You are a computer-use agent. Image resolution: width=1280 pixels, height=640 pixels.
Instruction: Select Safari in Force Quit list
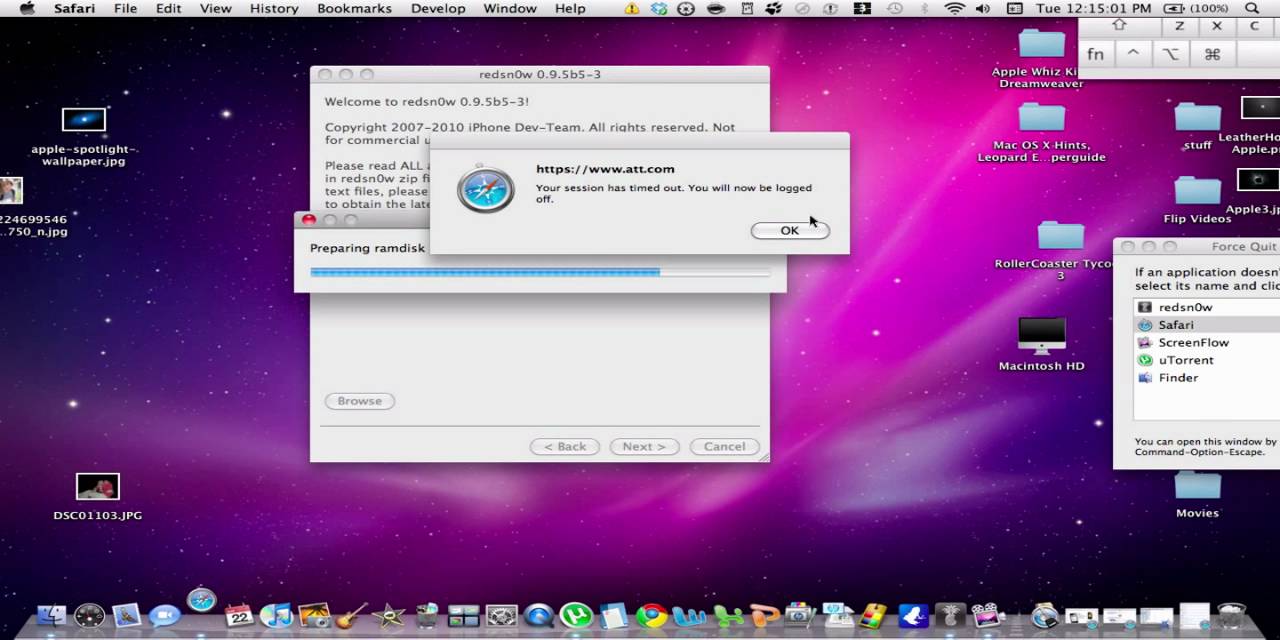point(1207,325)
